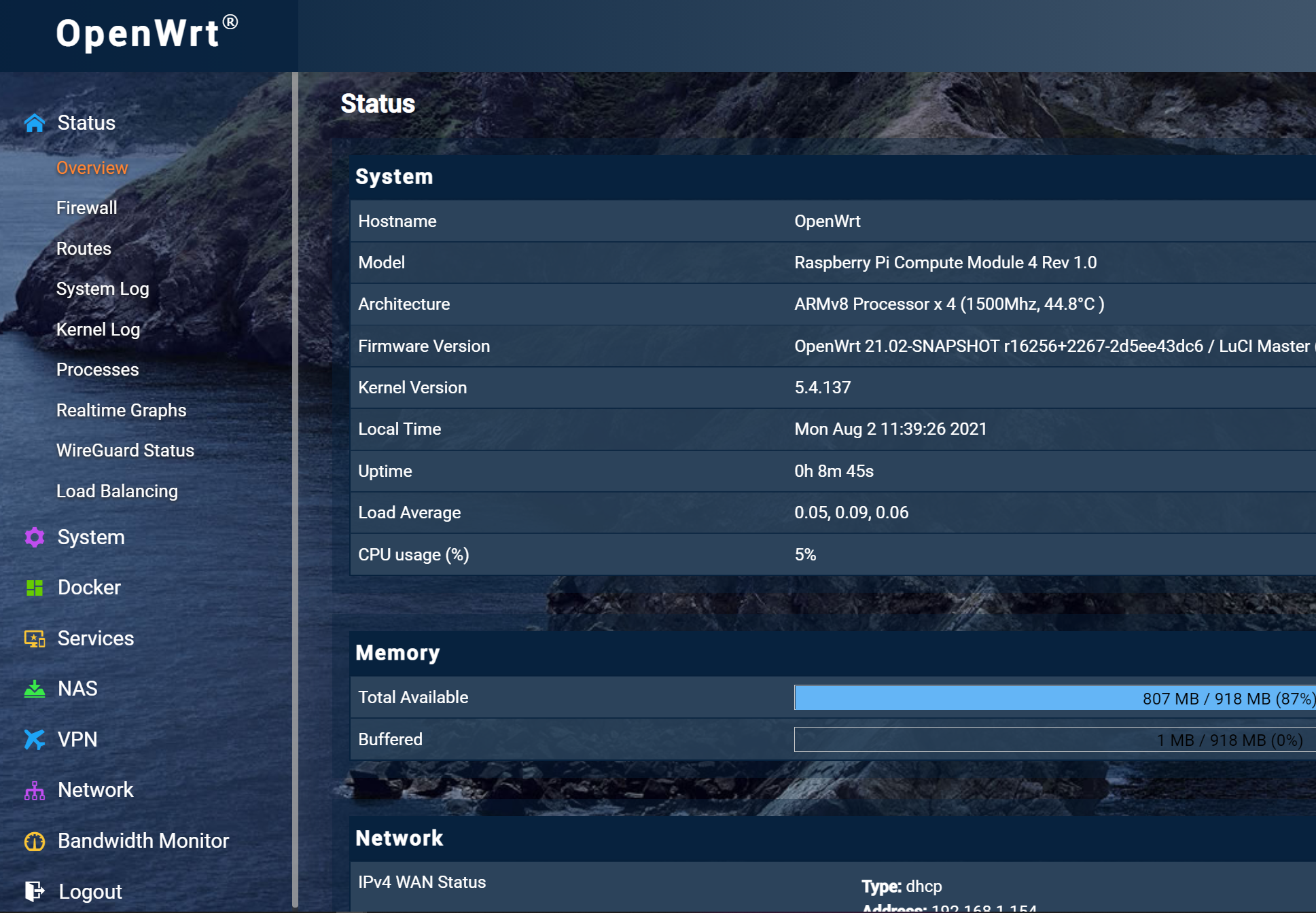The image size is (1316, 913).
Task: Click the Logout door icon
Action: 35,891
